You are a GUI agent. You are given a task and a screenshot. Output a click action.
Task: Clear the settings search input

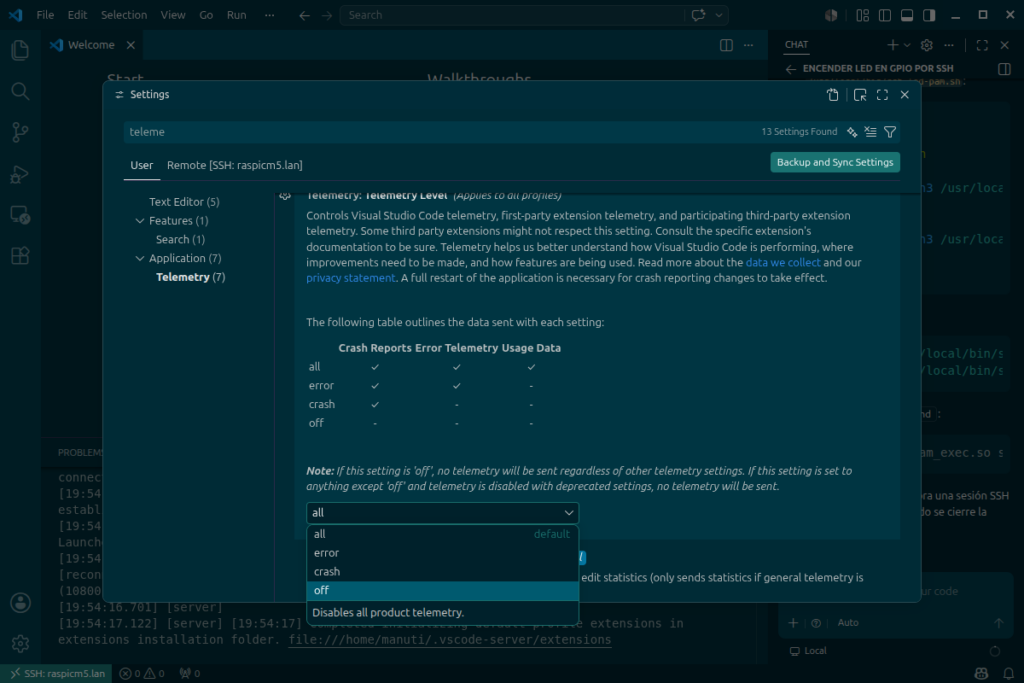pos(871,132)
